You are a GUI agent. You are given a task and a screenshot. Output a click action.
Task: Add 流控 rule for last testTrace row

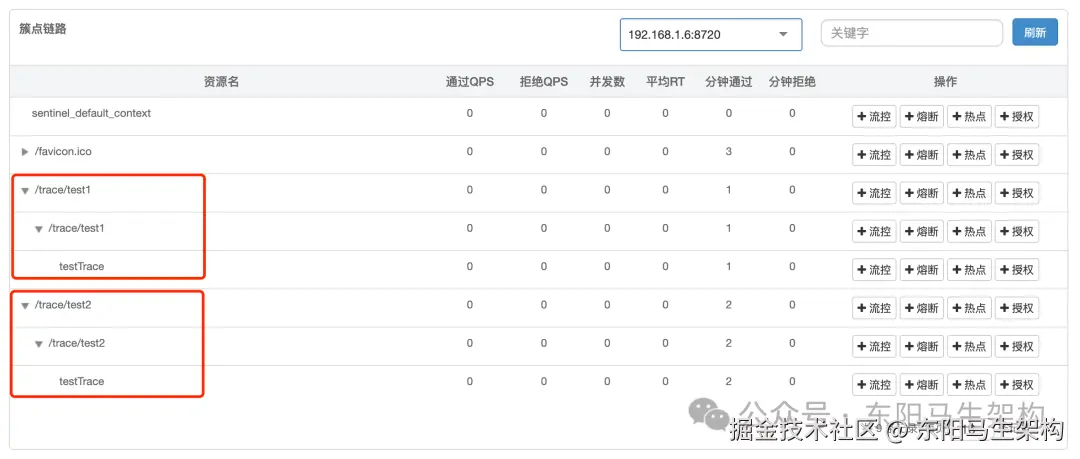coord(873,385)
